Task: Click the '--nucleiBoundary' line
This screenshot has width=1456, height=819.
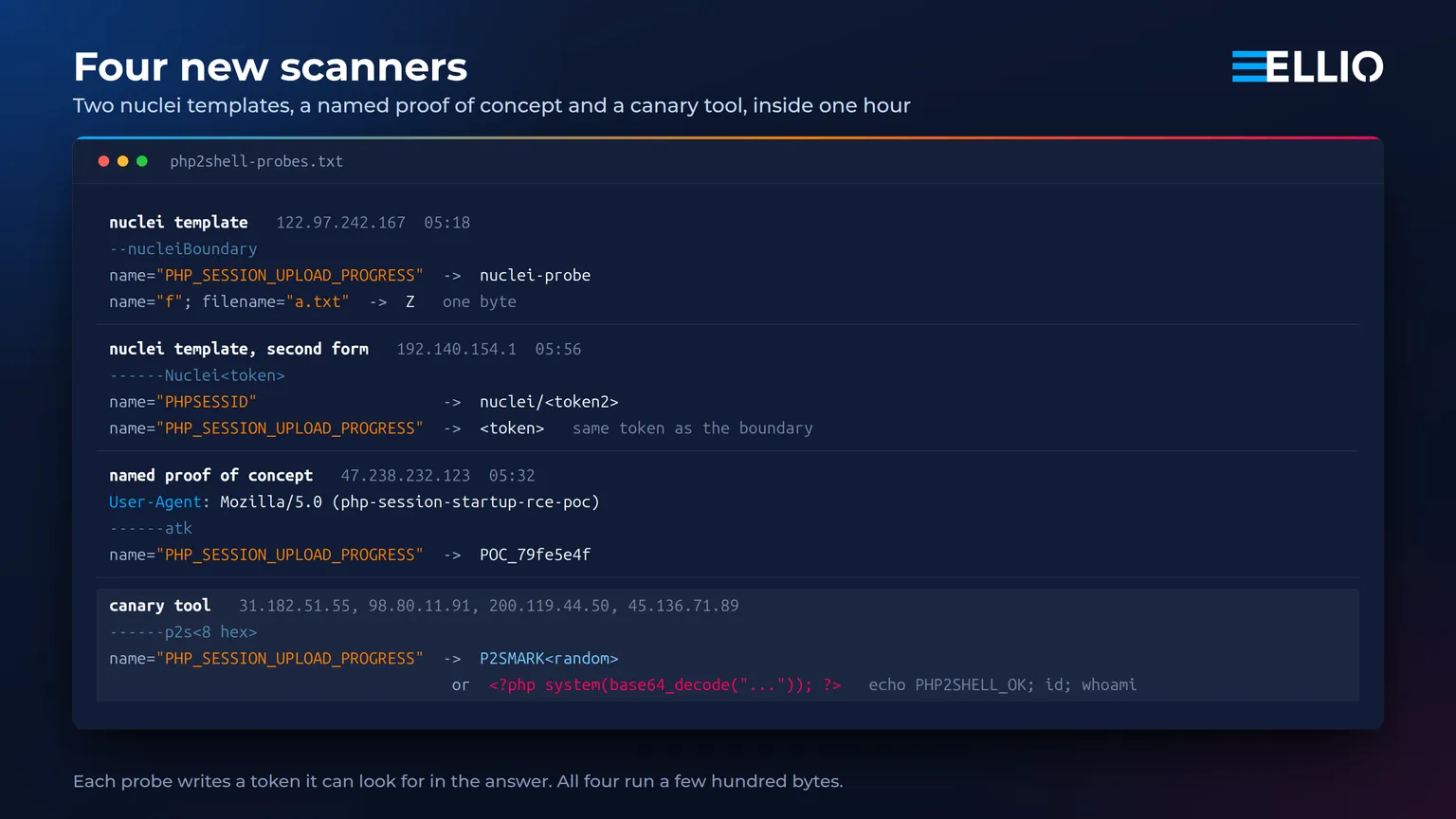Action: [183, 249]
